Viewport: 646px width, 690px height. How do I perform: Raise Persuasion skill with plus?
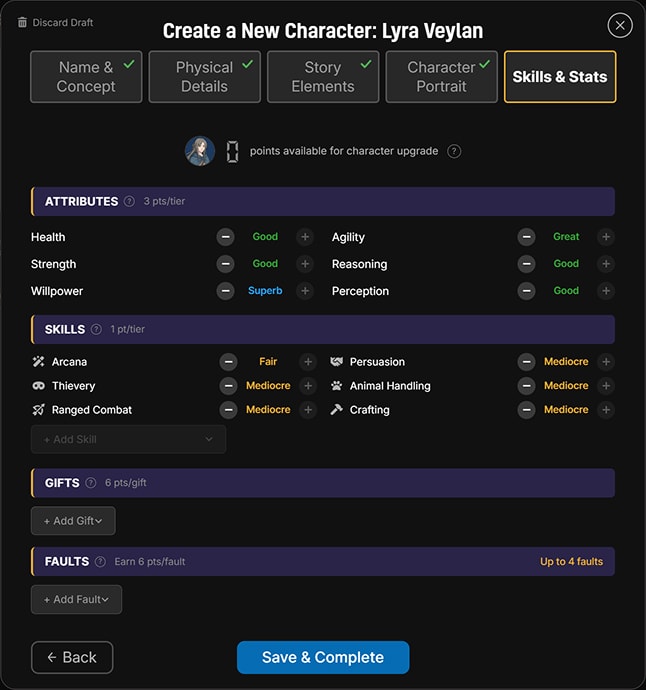tap(606, 362)
